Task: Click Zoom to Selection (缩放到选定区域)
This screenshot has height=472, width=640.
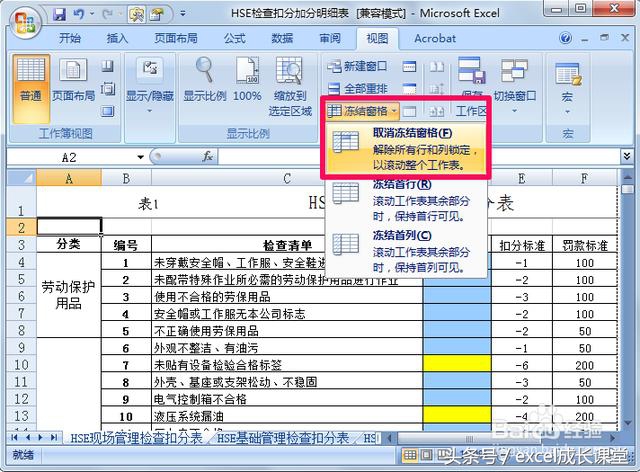Action: (292, 80)
